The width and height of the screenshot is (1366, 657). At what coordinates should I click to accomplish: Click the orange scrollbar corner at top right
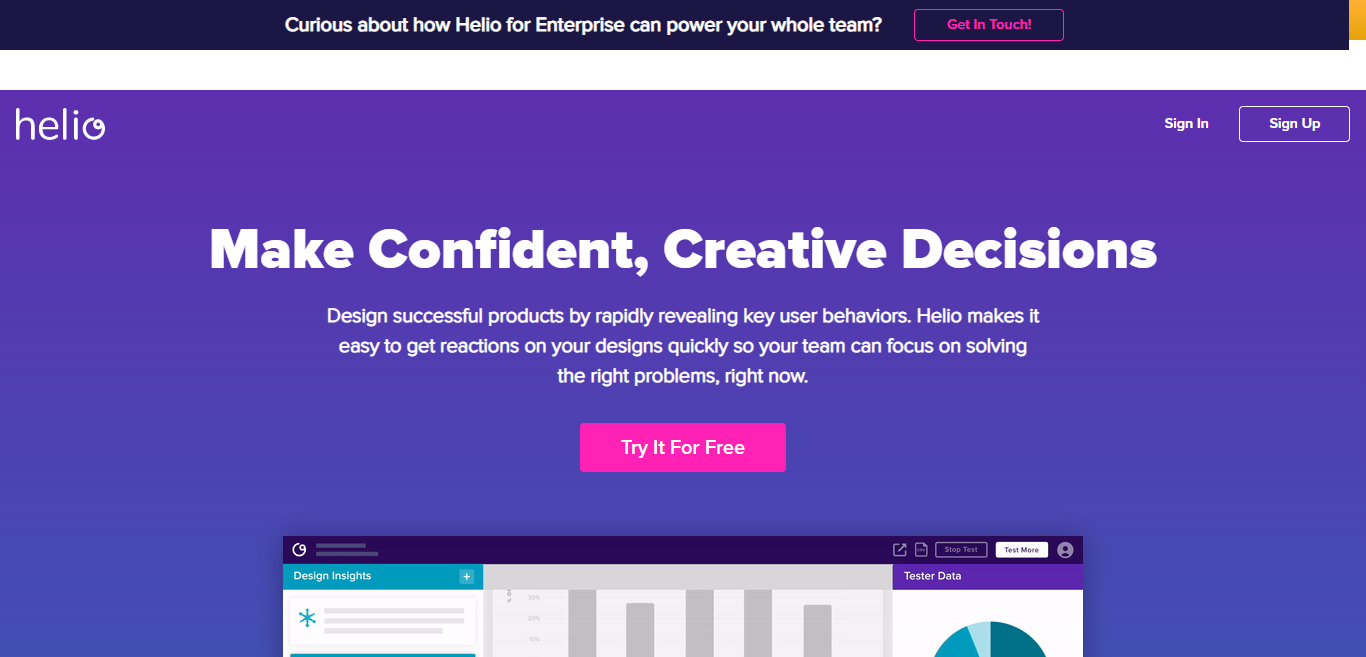1357,19
